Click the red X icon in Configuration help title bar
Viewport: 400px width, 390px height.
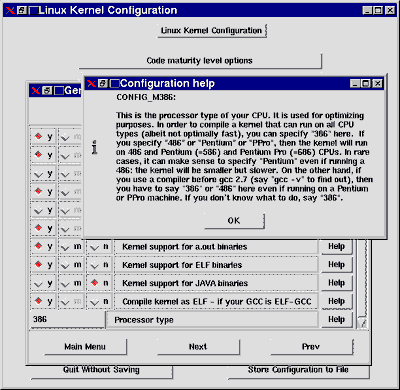click(92, 83)
